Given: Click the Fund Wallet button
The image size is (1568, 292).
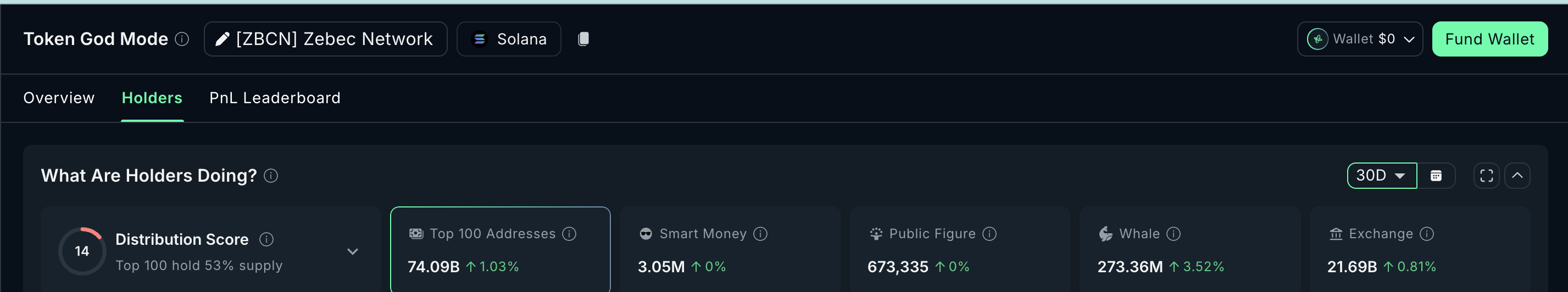Looking at the screenshot, I should [x=1489, y=39].
